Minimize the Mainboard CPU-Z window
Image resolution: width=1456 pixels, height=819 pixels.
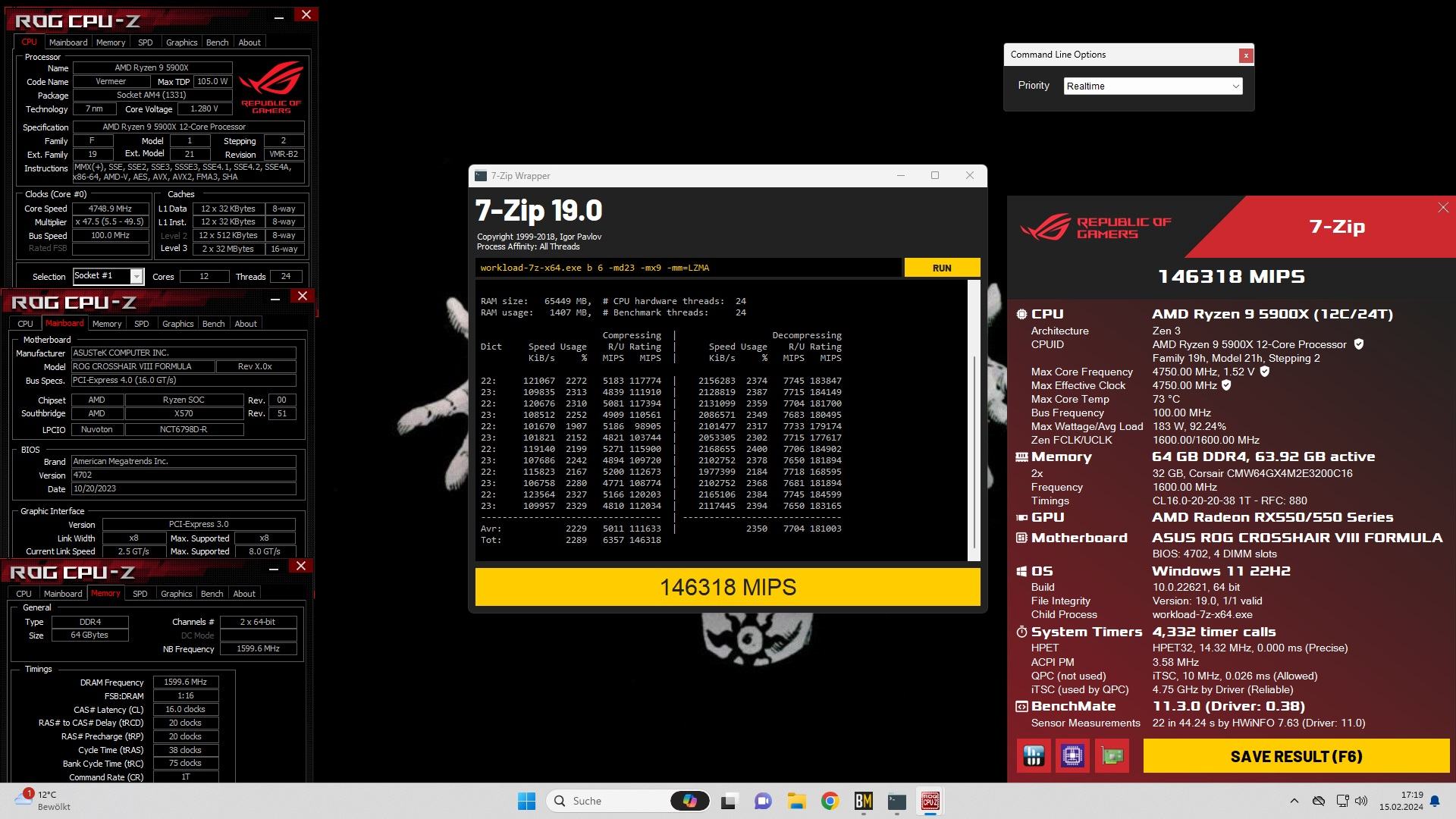(x=275, y=298)
